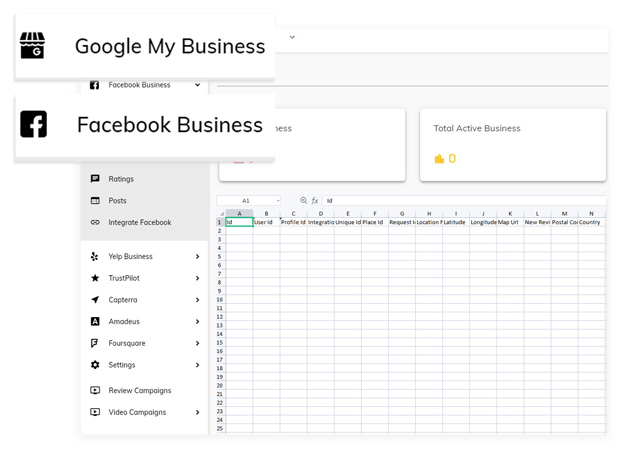Click the small Facebook Business sidebar icon

pos(94,85)
